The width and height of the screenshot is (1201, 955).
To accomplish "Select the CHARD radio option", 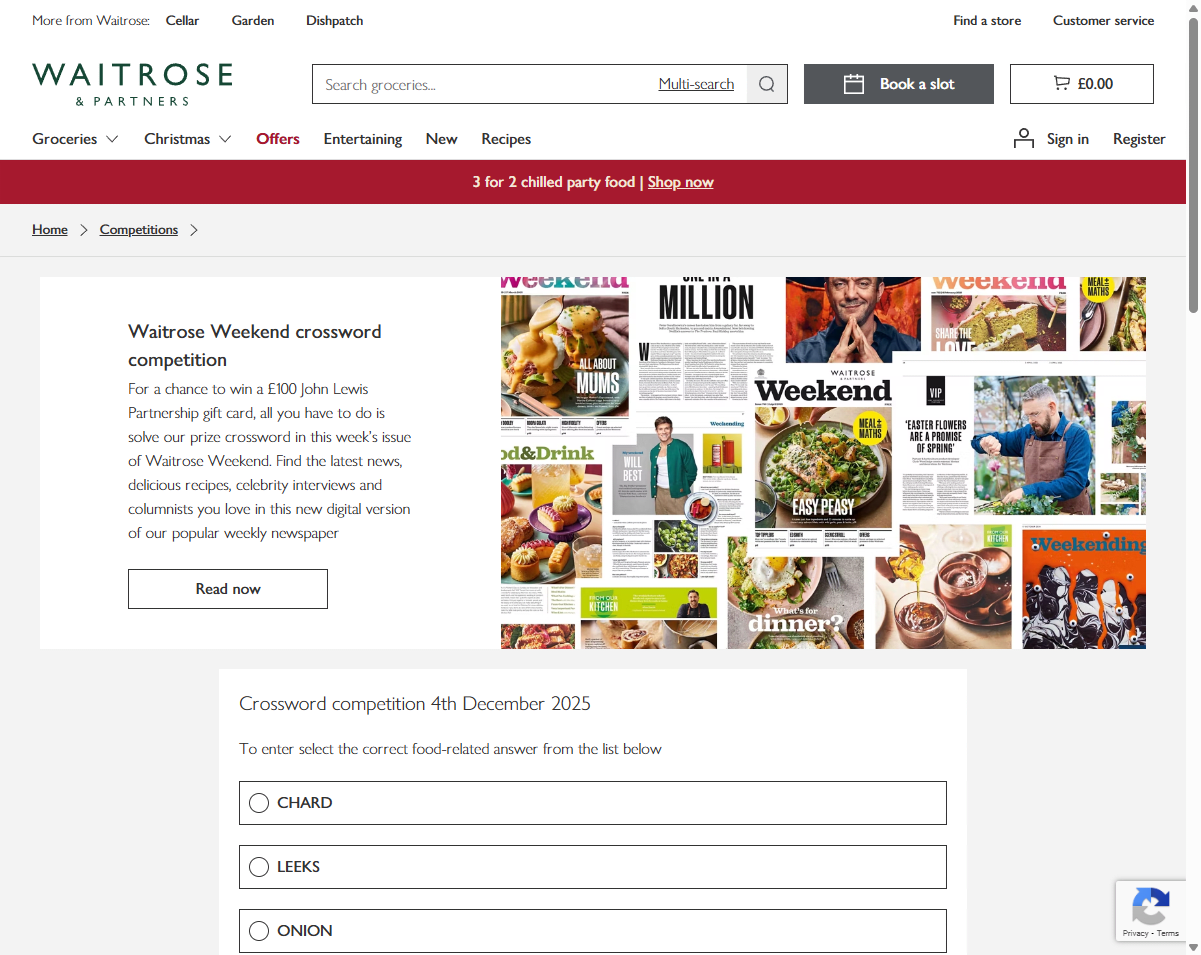I will click(259, 803).
